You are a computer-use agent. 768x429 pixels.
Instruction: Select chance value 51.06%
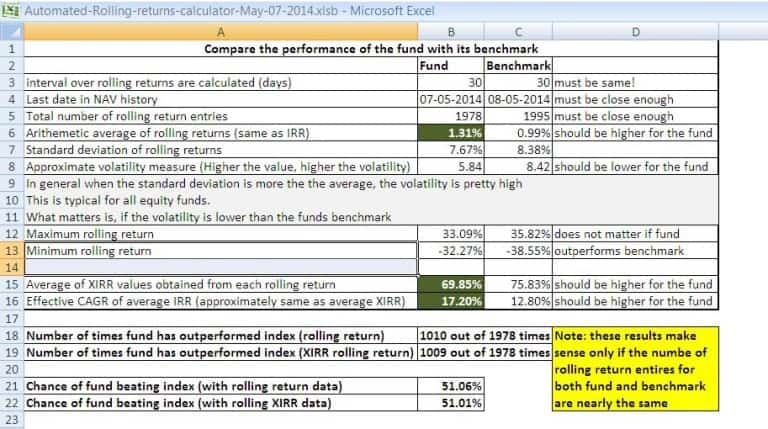(451, 386)
